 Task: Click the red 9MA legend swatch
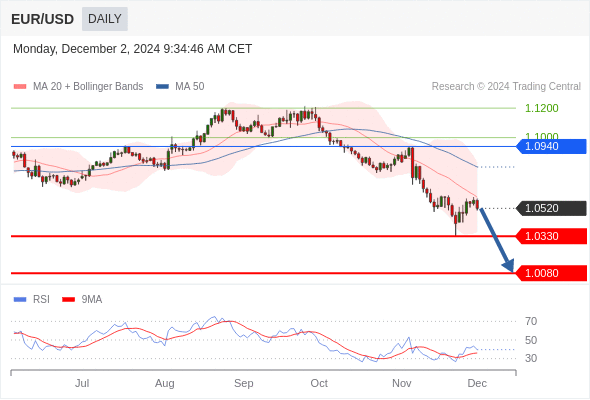coord(68,300)
